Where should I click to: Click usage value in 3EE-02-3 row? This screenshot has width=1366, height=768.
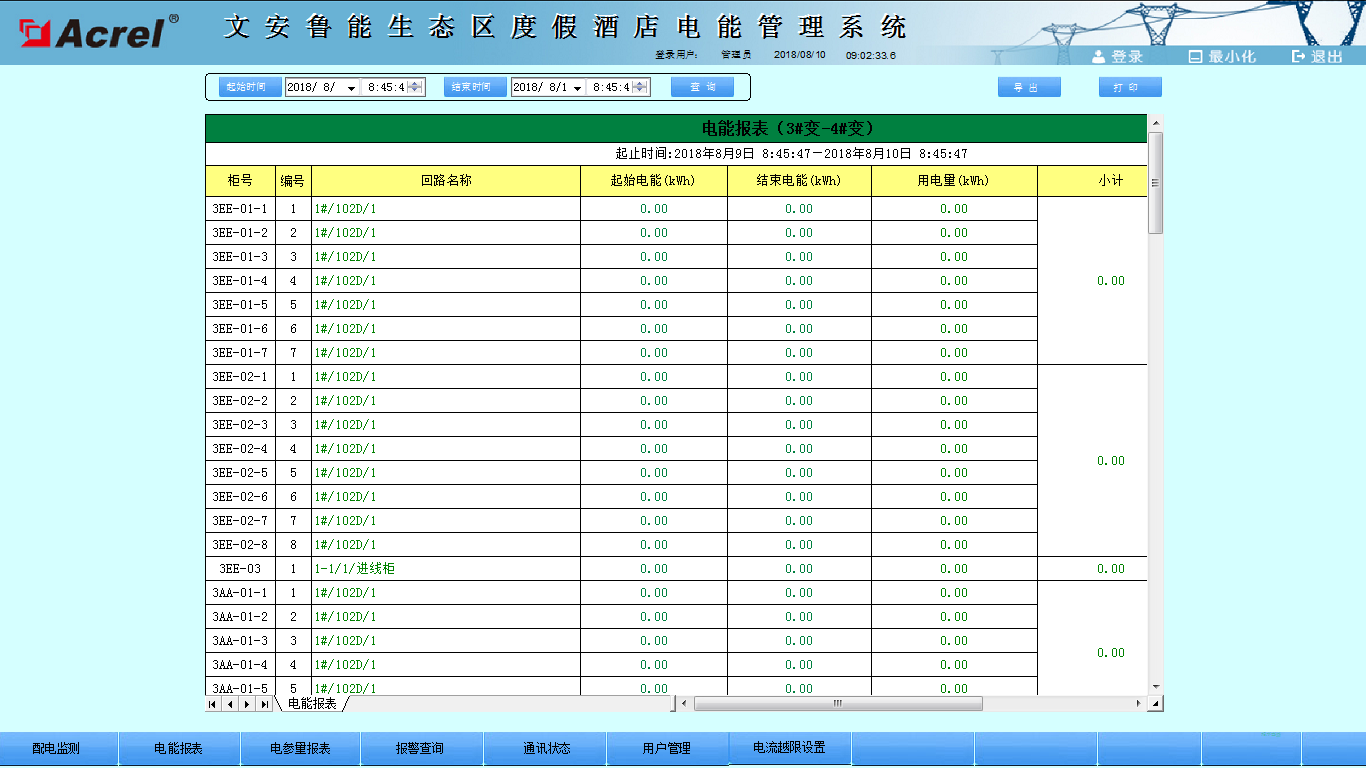954,425
